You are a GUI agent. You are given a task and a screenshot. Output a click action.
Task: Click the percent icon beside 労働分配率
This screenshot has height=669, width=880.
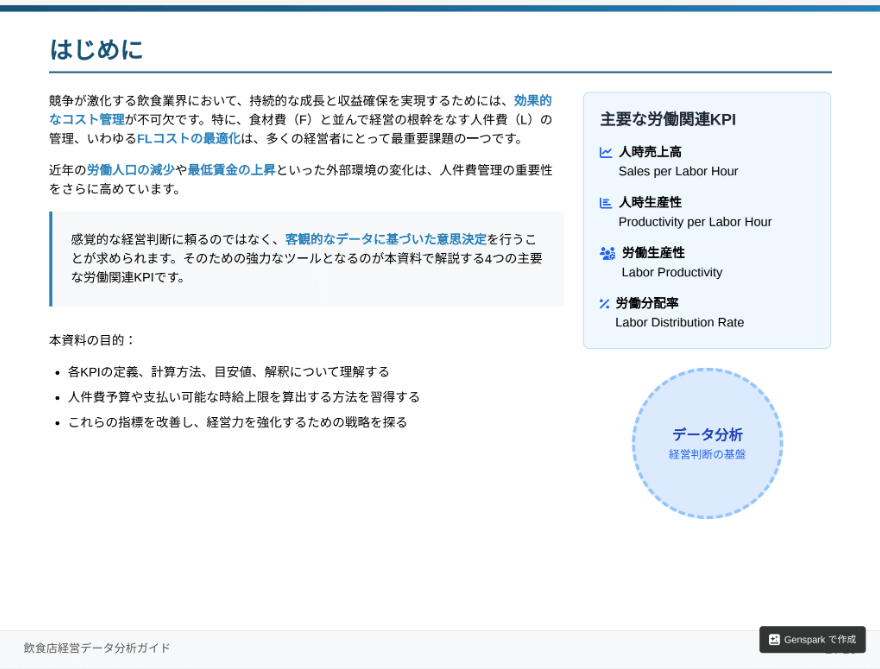click(x=604, y=304)
